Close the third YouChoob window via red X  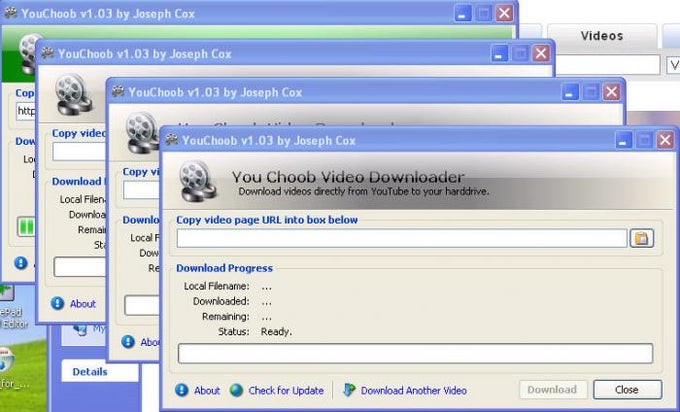pos(611,92)
